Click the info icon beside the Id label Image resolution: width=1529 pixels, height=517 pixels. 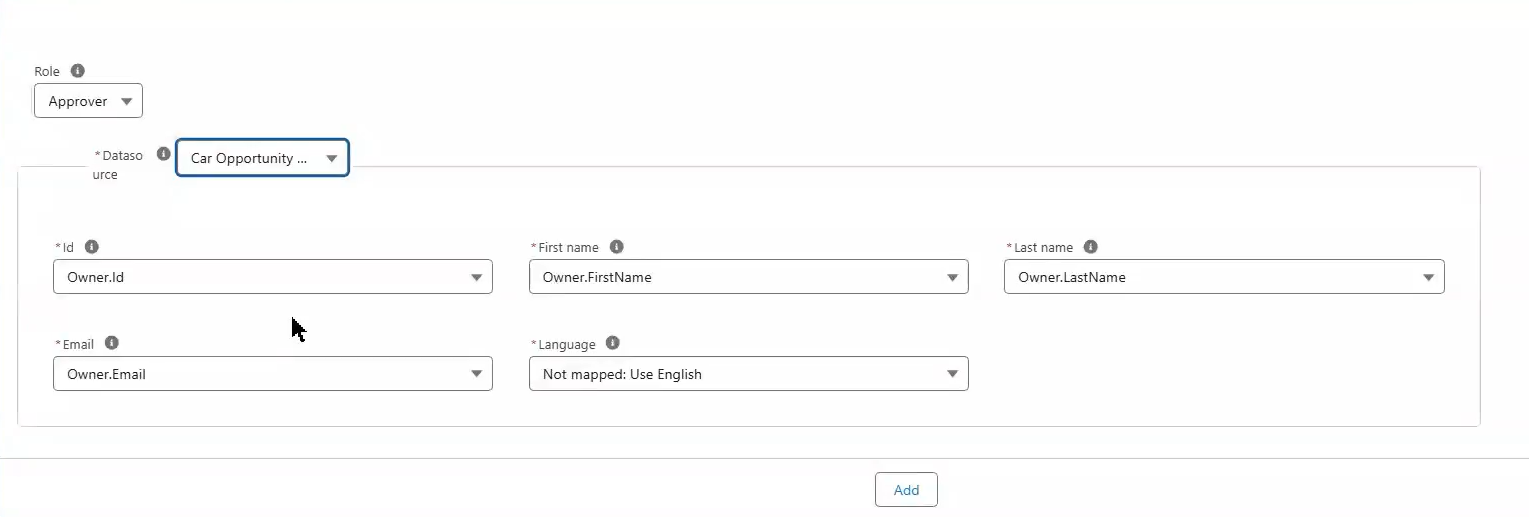point(92,246)
